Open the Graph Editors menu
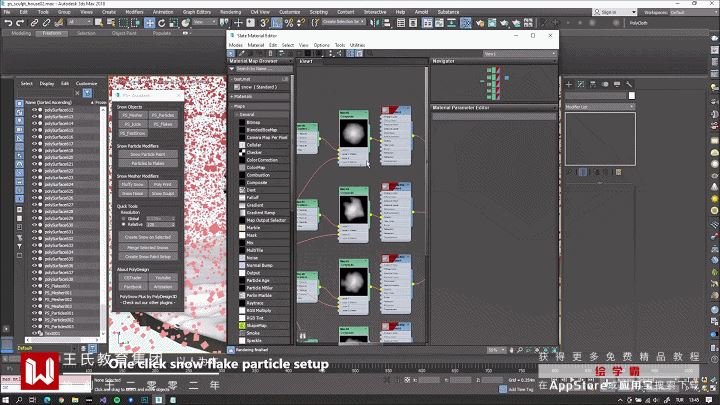The width and height of the screenshot is (720, 405). click(197, 12)
